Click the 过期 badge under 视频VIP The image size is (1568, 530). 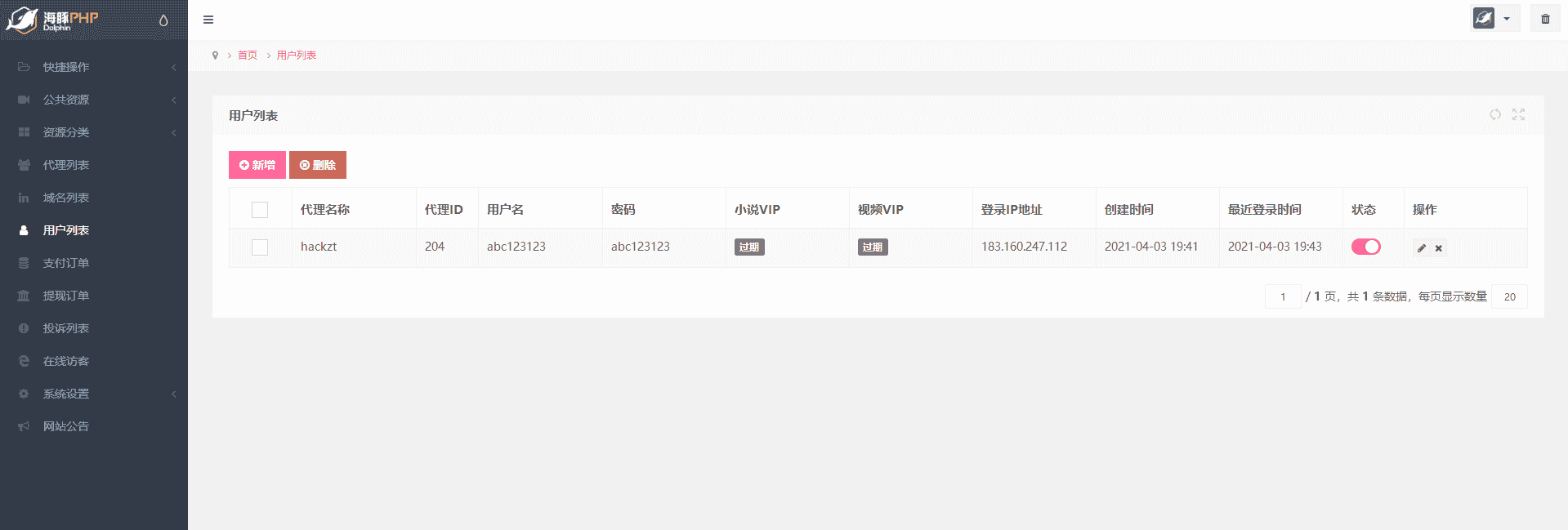coord(873,247)
